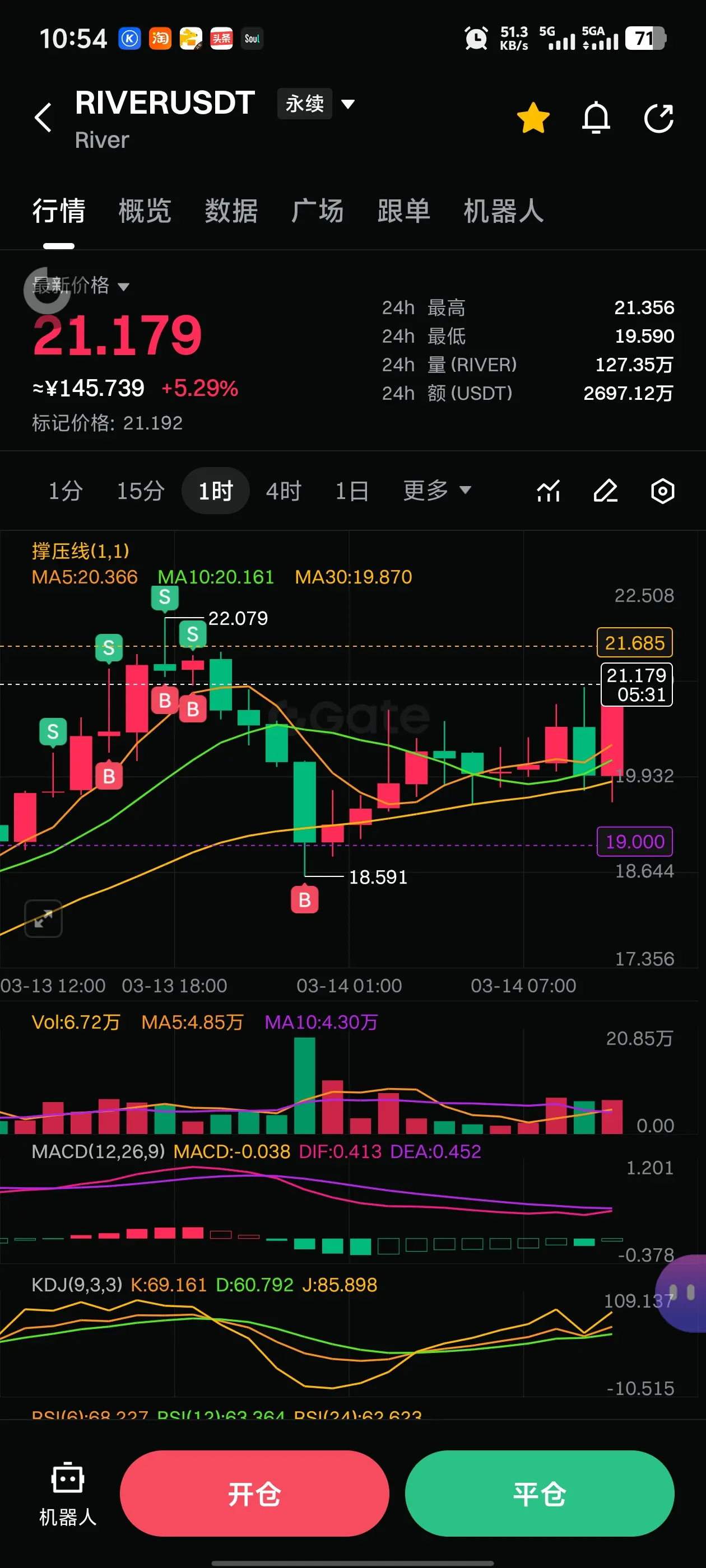This screenshot has width=706, height=1568.
Task: Tap the battery indicator in status bar
Action: (x=645, y=38)
